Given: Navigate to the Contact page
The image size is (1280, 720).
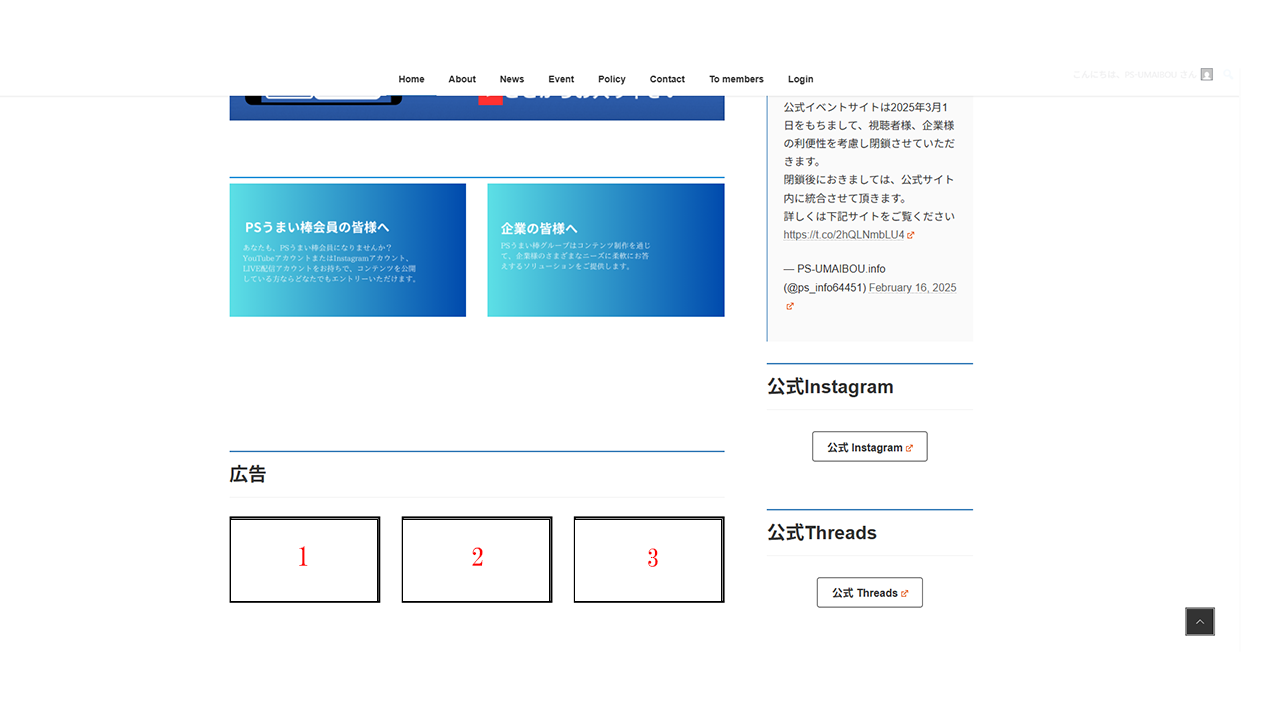Looking at the screenshot, I should click(x=667, y=79).
